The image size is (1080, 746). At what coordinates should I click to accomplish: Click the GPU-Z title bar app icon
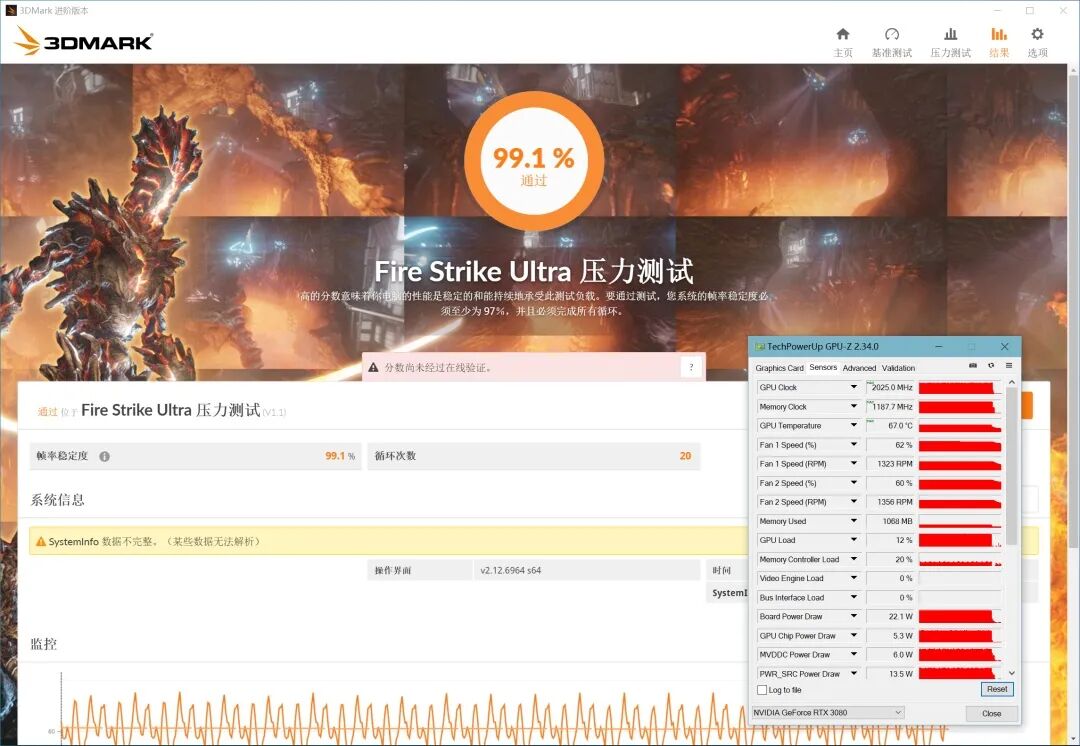point(760,346)
